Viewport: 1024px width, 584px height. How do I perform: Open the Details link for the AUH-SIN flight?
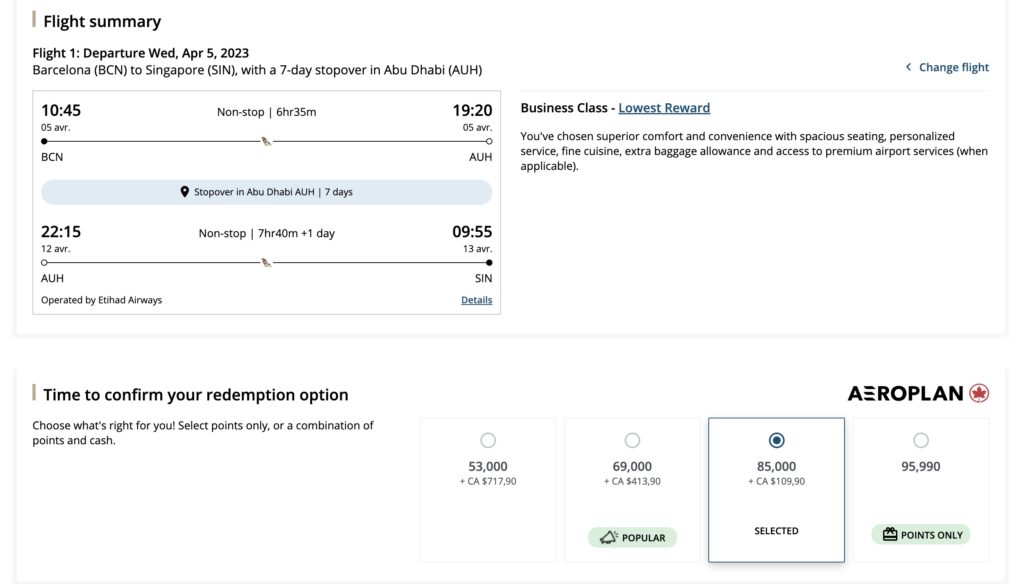(477, 299)
